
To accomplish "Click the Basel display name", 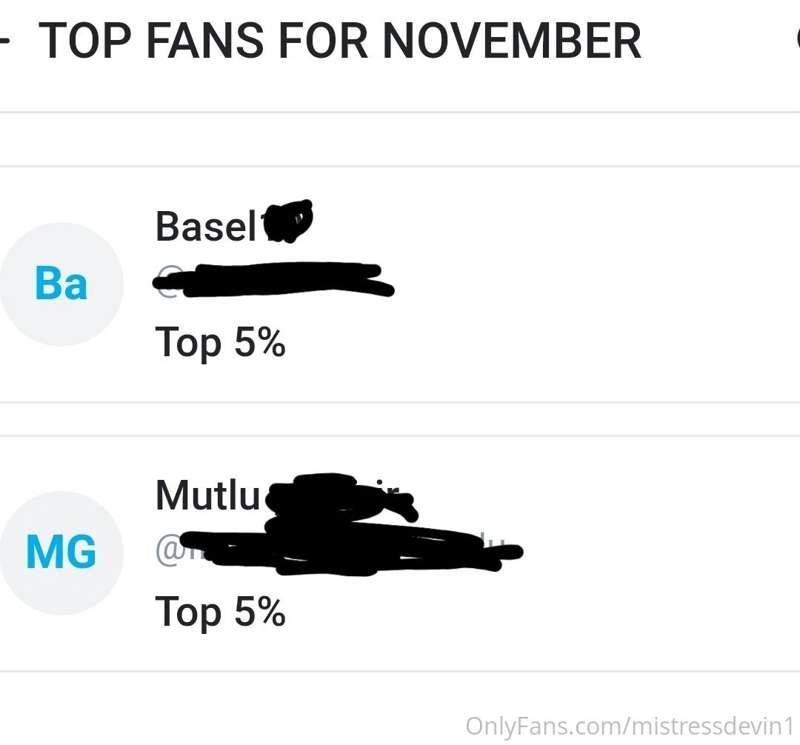I will pos(206,226).
